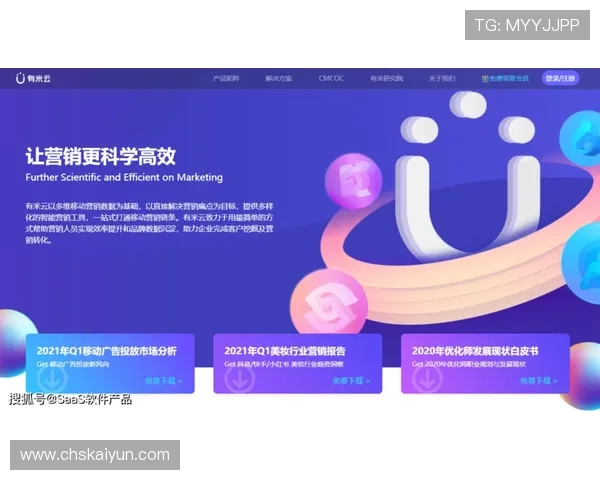This screenshot has height=480, width=600.
Task: Open the 产品矩阵 navigation menu
Action: (x=226, y=78)
